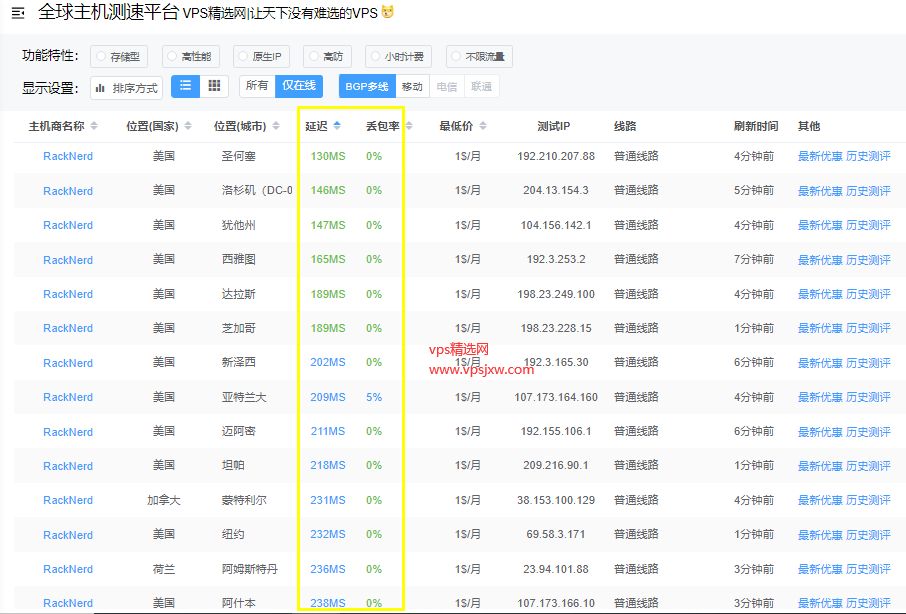Image resolution: width=906 pixels, height=614 pixels.
Task: Switch to list view icon
Action: [x=185, y=86]
